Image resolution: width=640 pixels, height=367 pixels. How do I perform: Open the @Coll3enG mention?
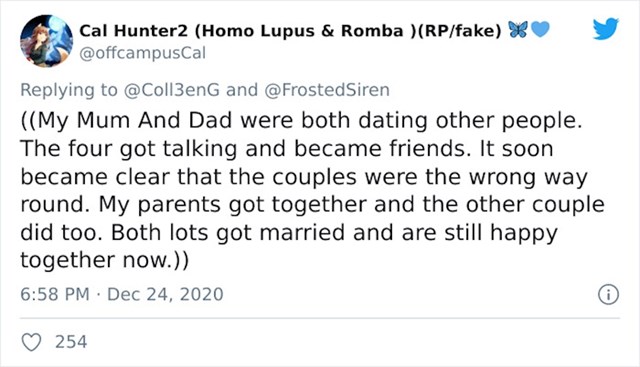click(x=171, y=90)
